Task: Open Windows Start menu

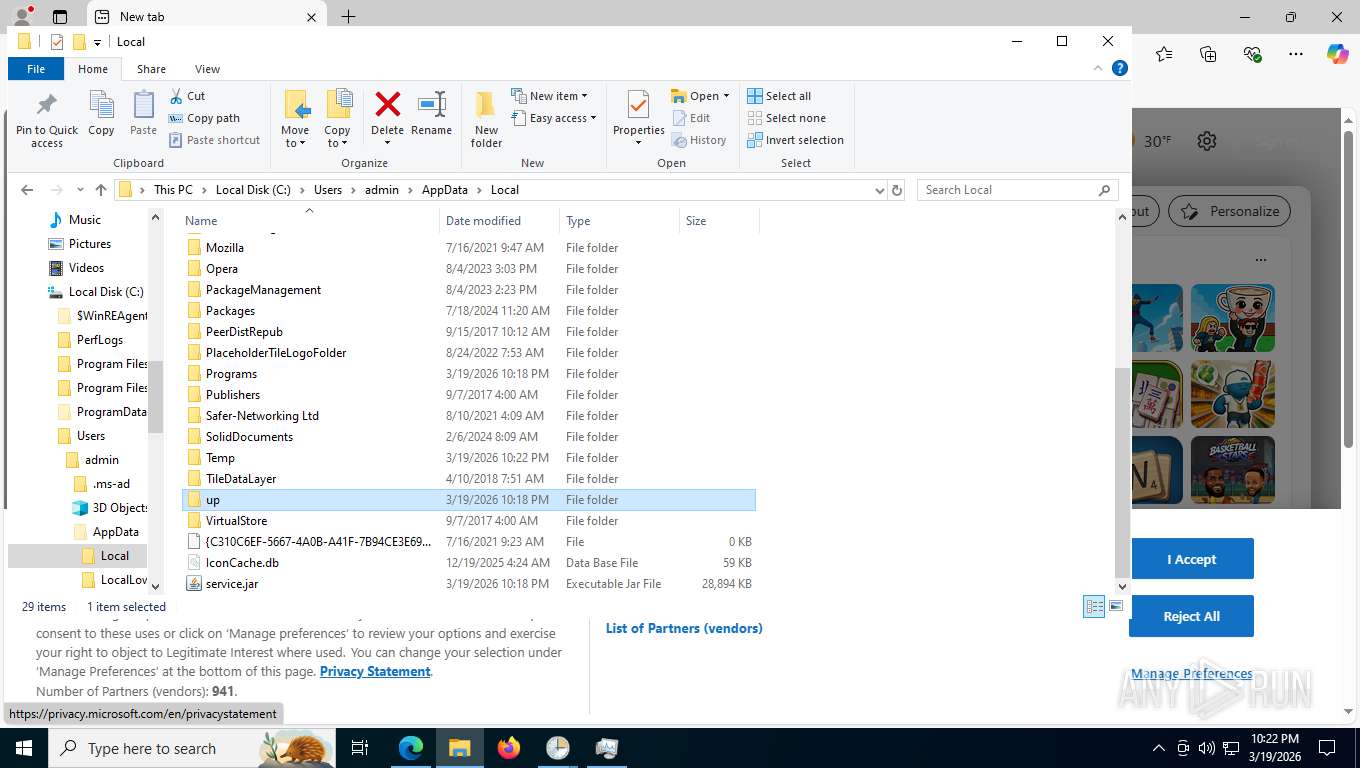Action: (23, 748)
